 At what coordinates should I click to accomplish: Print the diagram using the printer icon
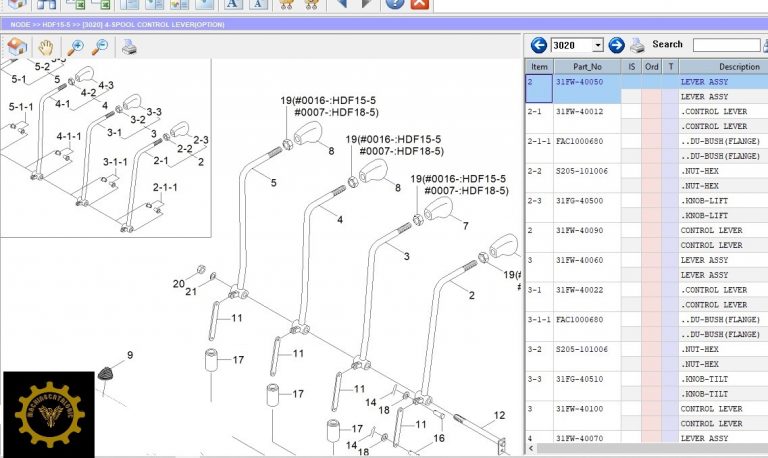(129, 46)
